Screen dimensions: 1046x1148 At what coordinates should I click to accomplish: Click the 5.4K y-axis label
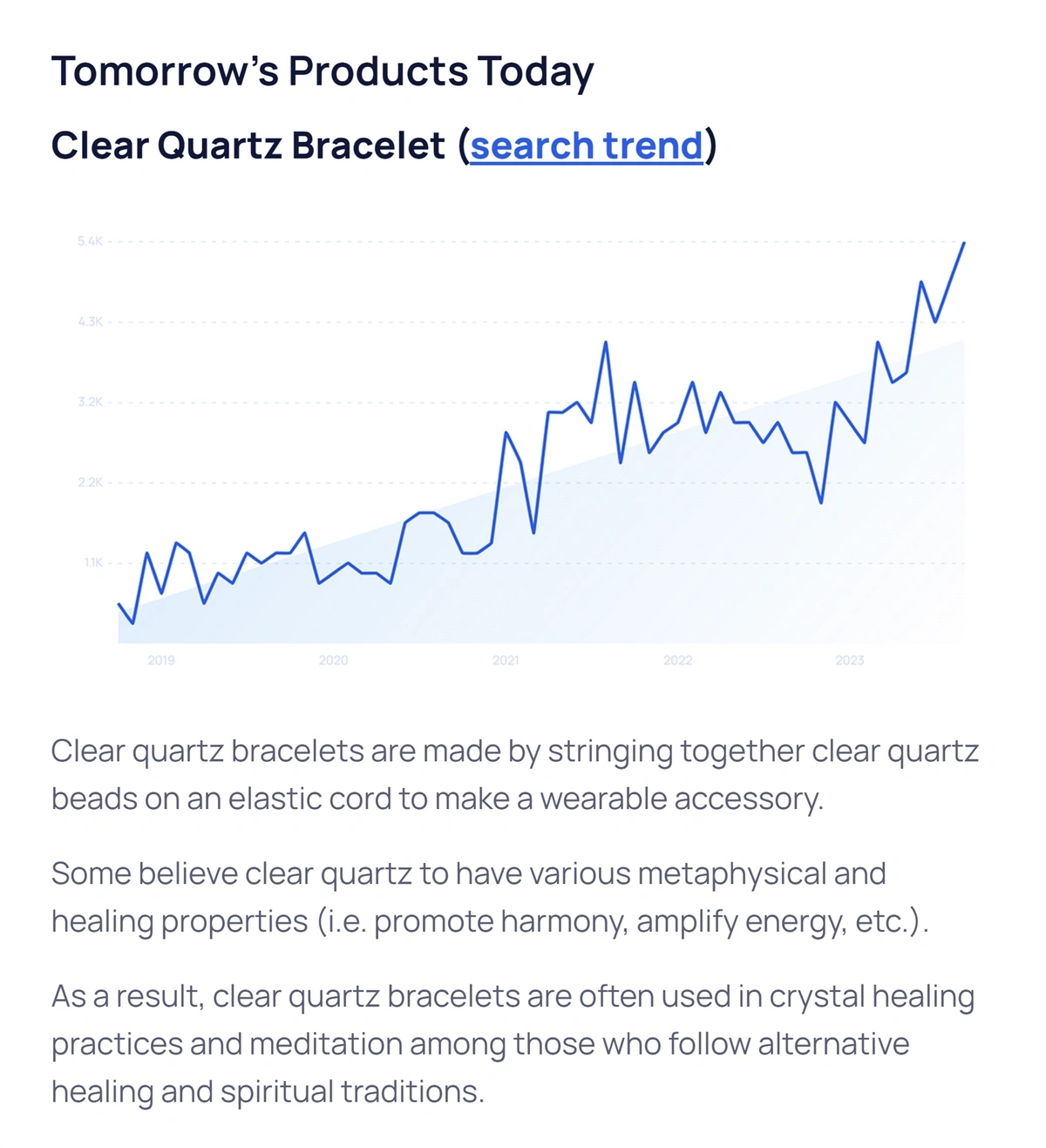90,241
